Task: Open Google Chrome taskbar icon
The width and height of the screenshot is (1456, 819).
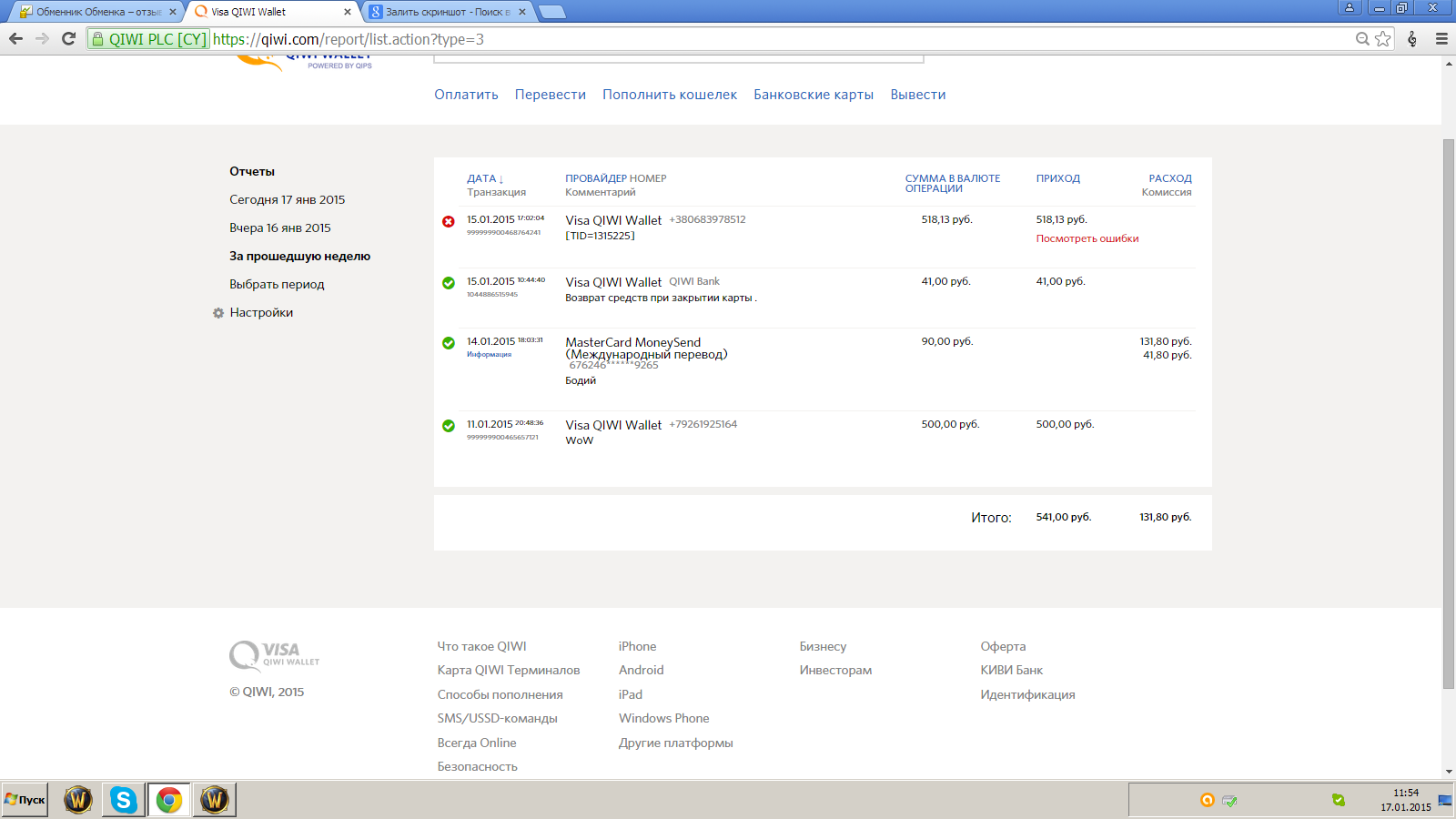Action: (169, 800)
